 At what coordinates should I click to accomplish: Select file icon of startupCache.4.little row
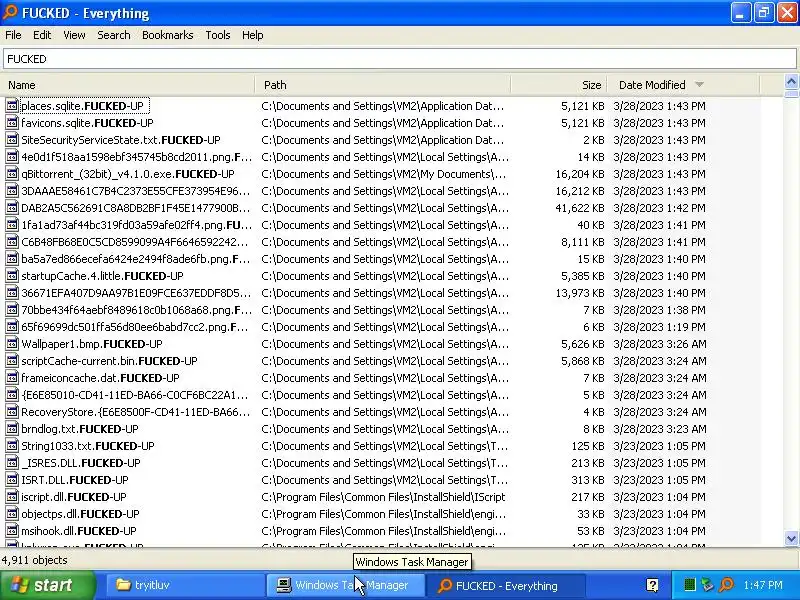tap(12, 276)
